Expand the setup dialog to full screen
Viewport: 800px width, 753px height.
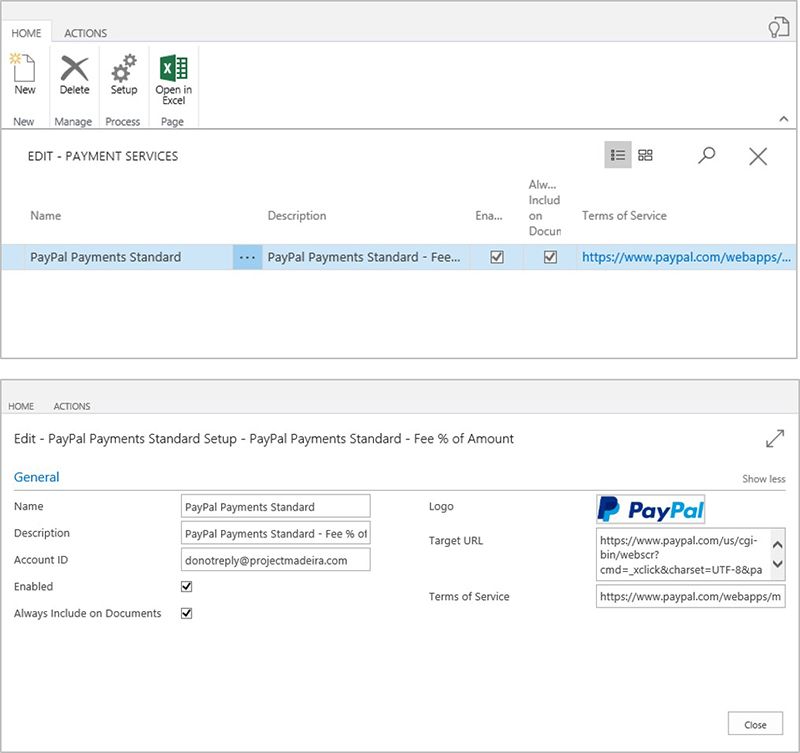(x=775, y=438)
